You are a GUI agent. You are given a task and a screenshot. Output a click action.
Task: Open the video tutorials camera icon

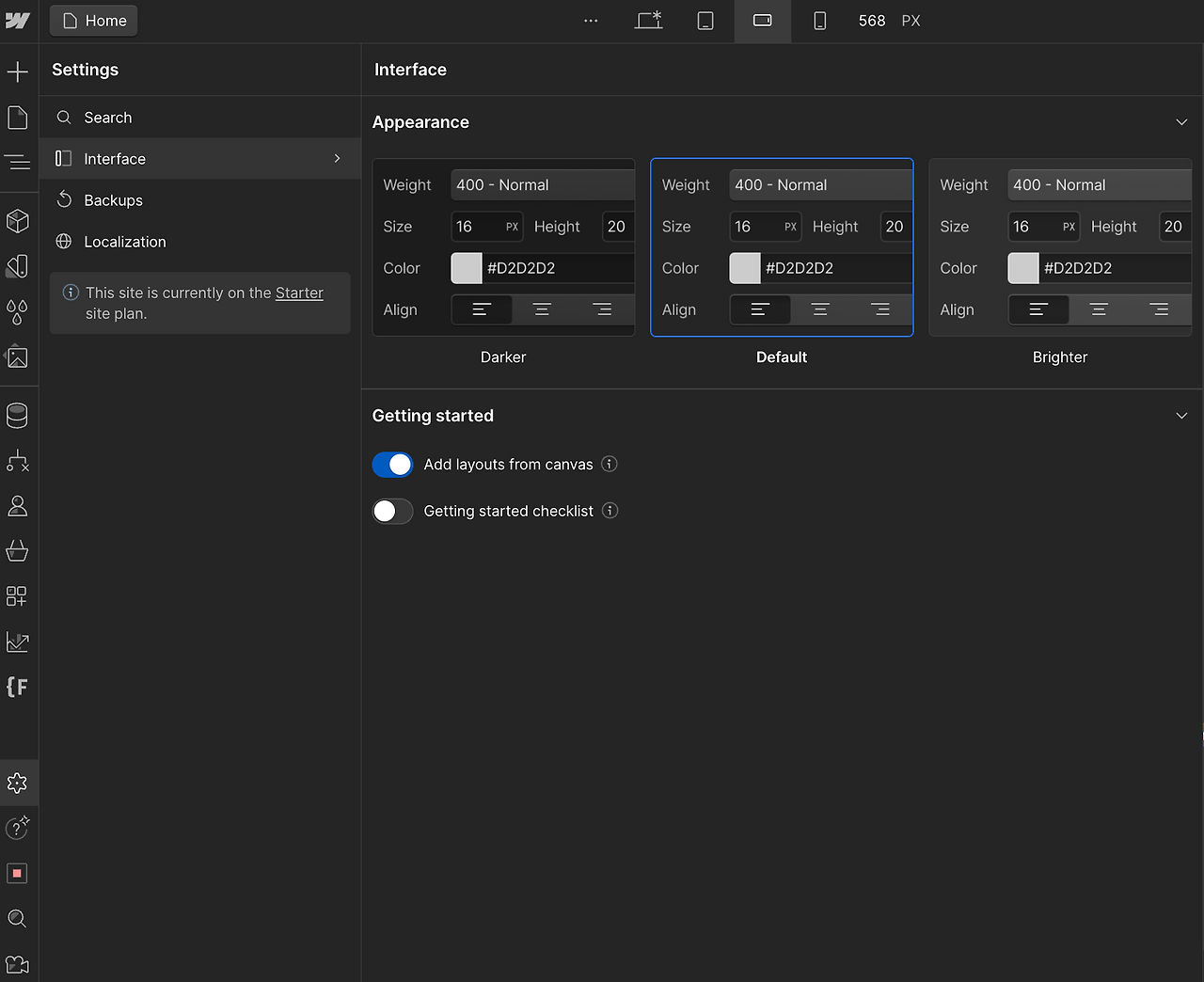[18, 964]
